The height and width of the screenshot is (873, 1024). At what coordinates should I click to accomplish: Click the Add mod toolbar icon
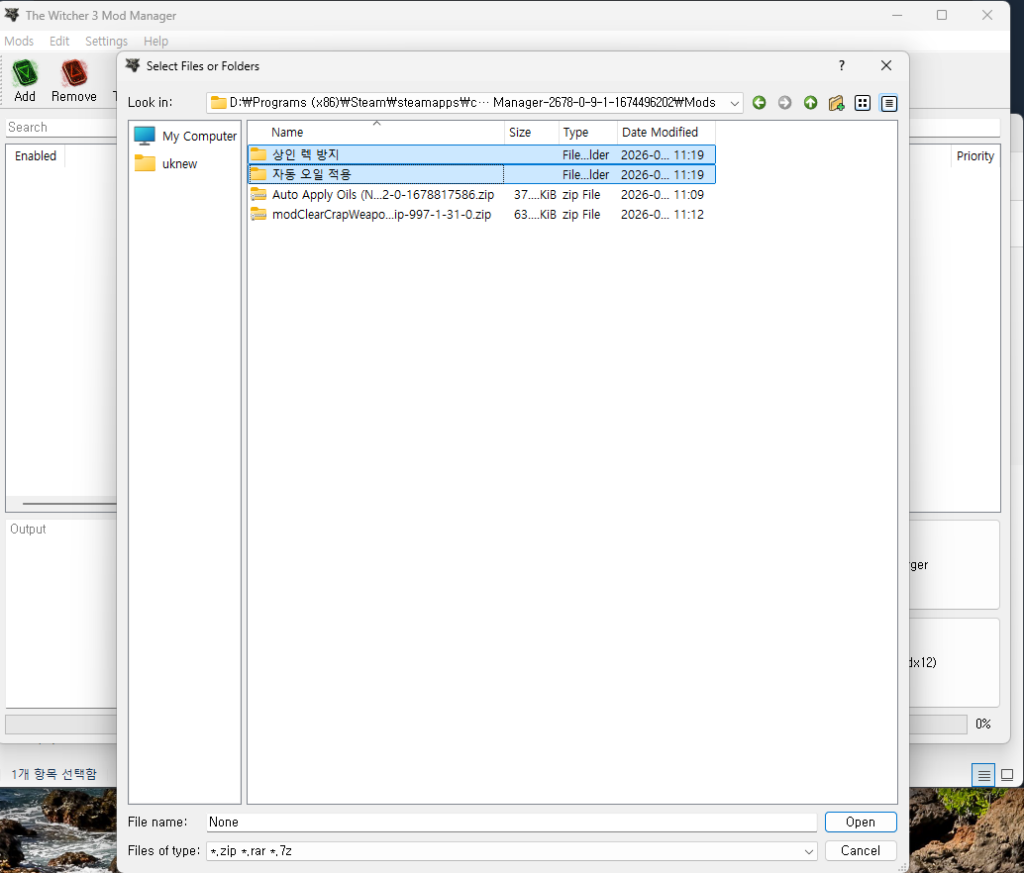(x=25, y=73)
